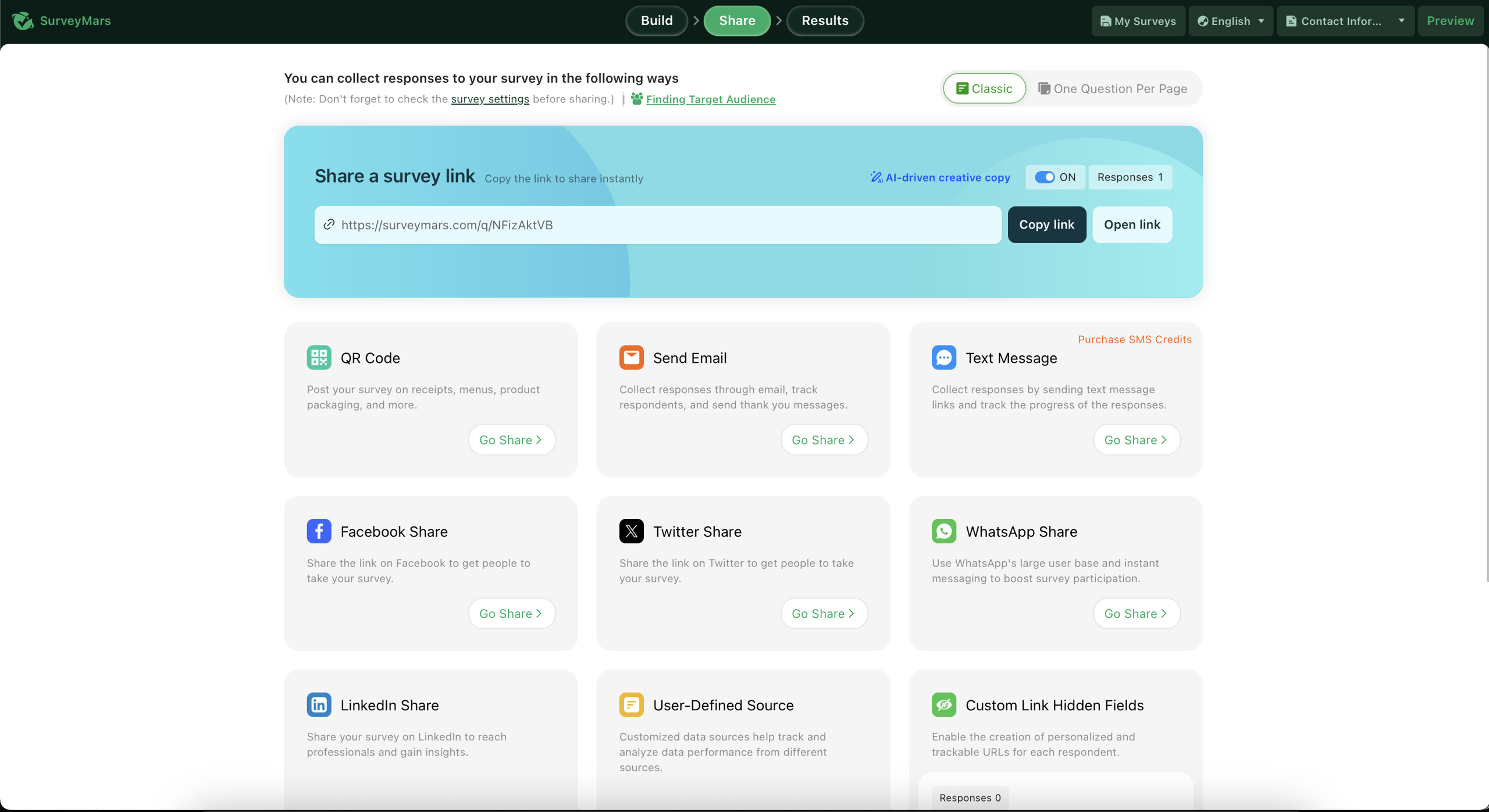Click the Facebook Share icon

(x=319, y=531)
